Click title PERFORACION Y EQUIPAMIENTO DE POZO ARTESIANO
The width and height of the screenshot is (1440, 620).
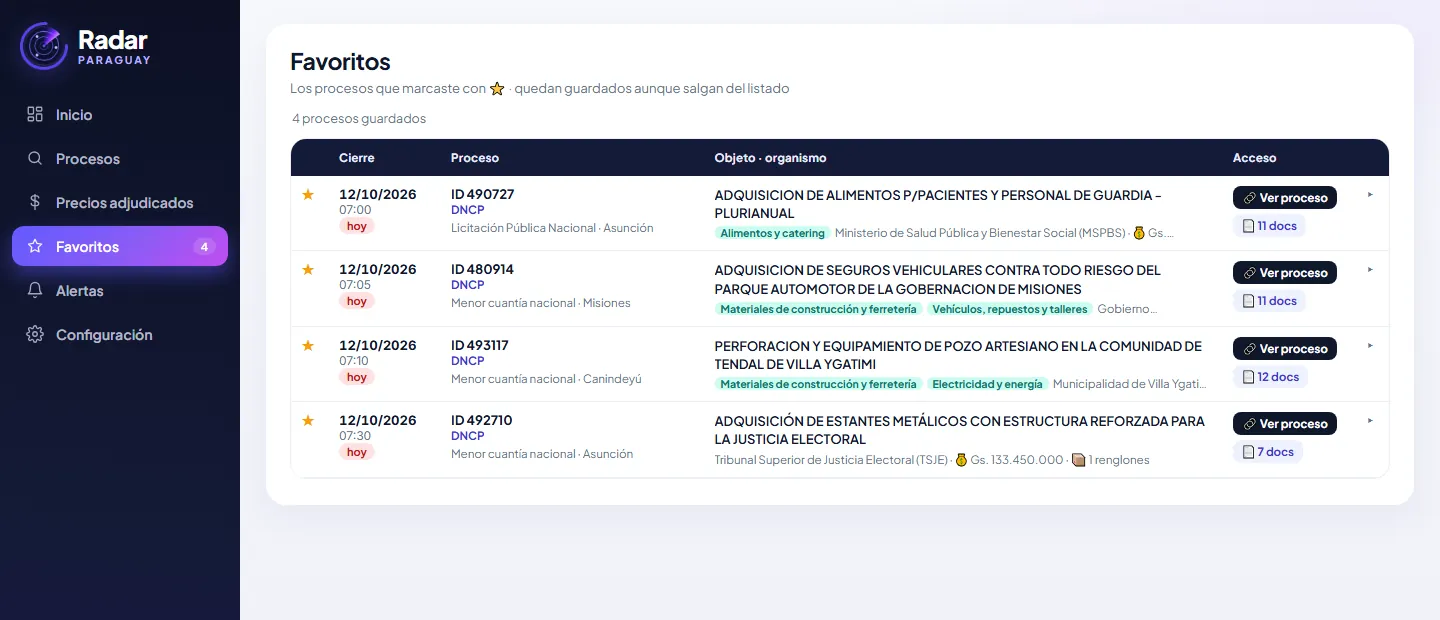click(x=958, y=355)
